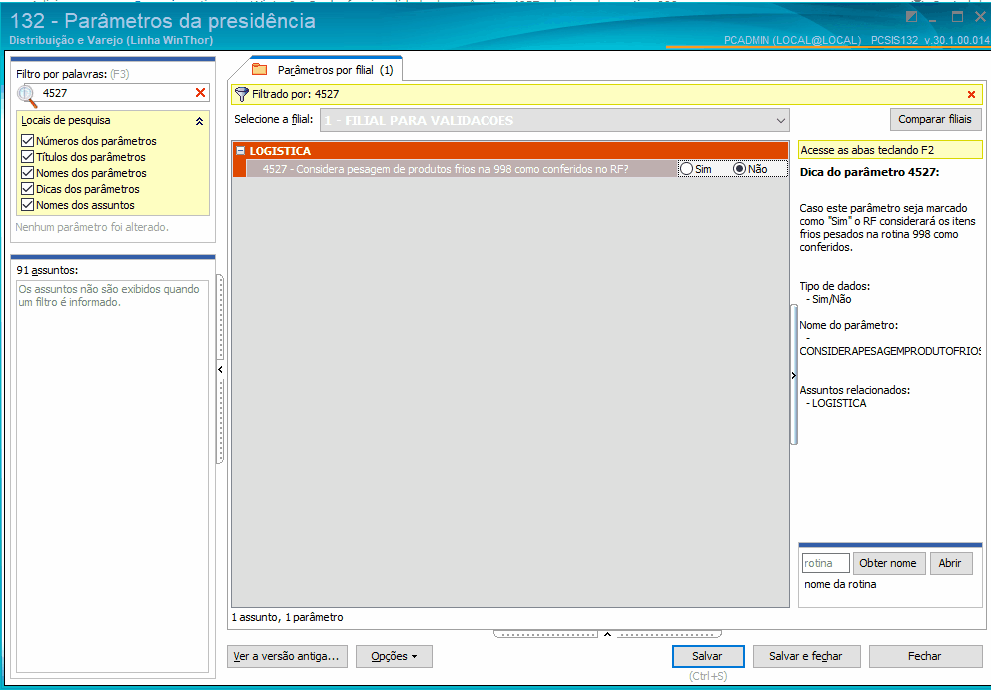Click the folder icon on Parâmetros tab
This screenshot has width=991, height=690.
(x=259, y=70)
